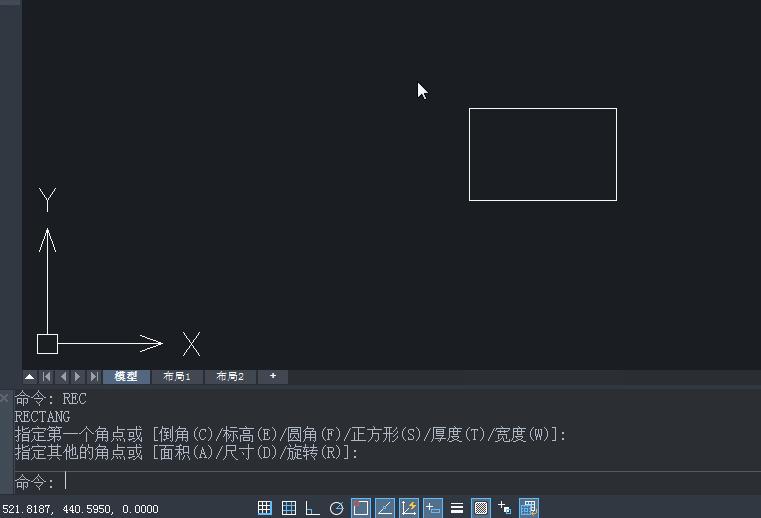Image resolution: width=761 pixels, height=518 pixels.
Task: Click the UCS Y axis label
Action: (48, 200)
